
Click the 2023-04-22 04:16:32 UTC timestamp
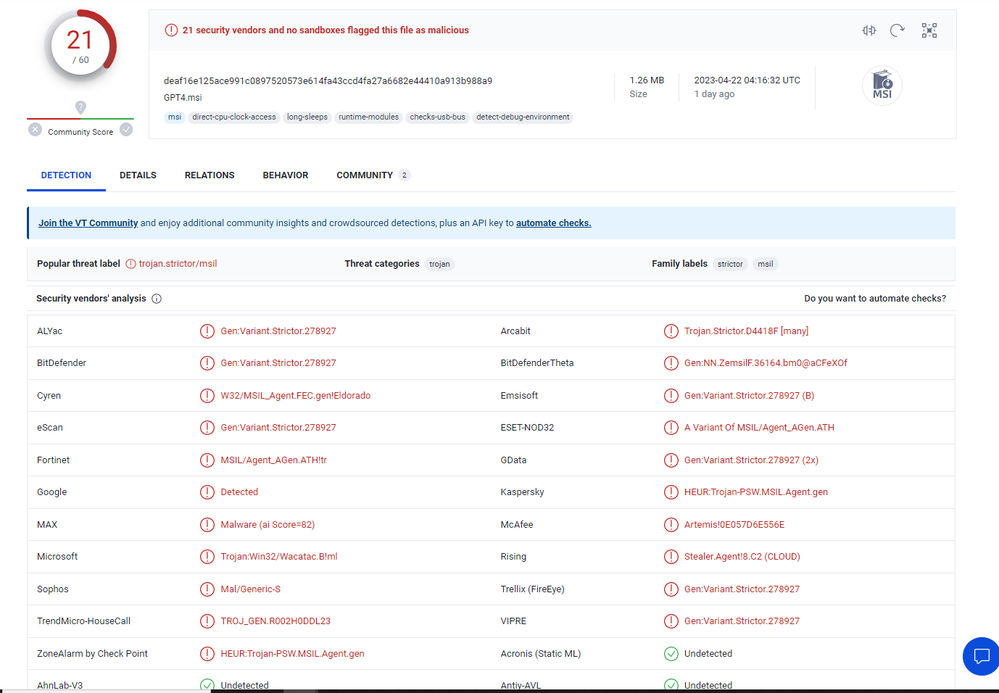click(747, 80)
